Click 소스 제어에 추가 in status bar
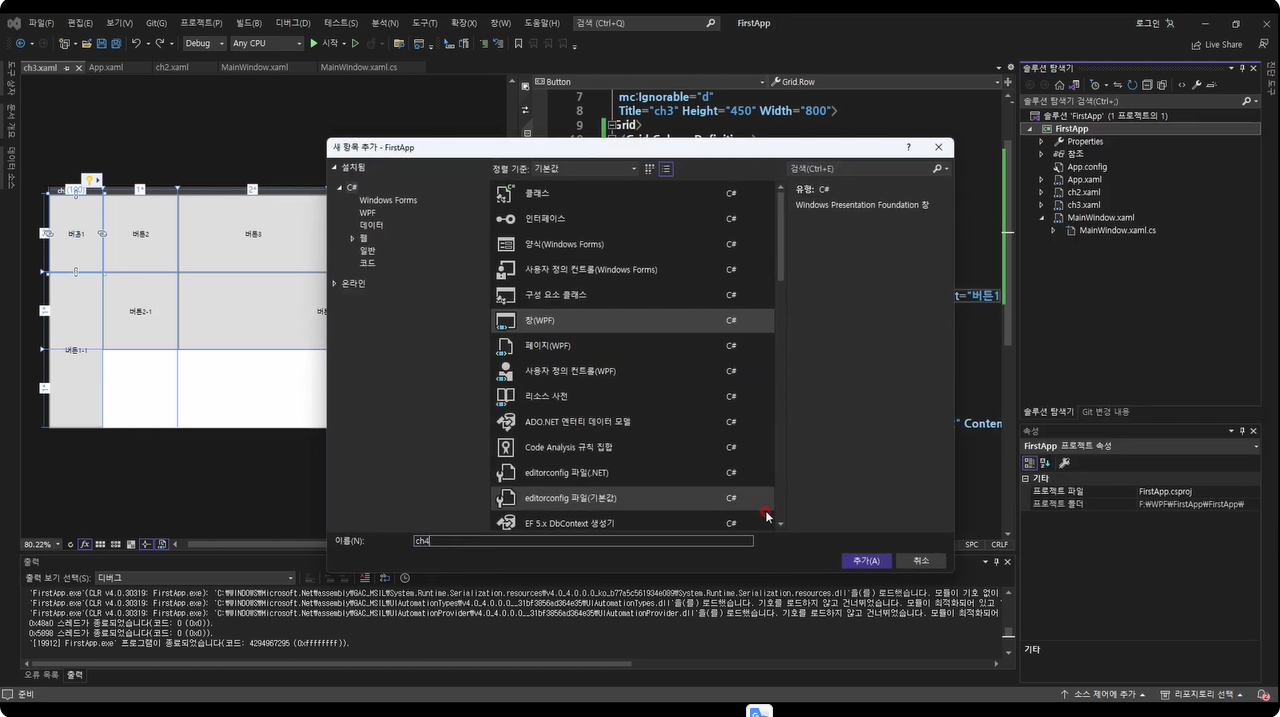Image resolution: width=1280 pixels, height=717 pixels. tap(1104, 694)
